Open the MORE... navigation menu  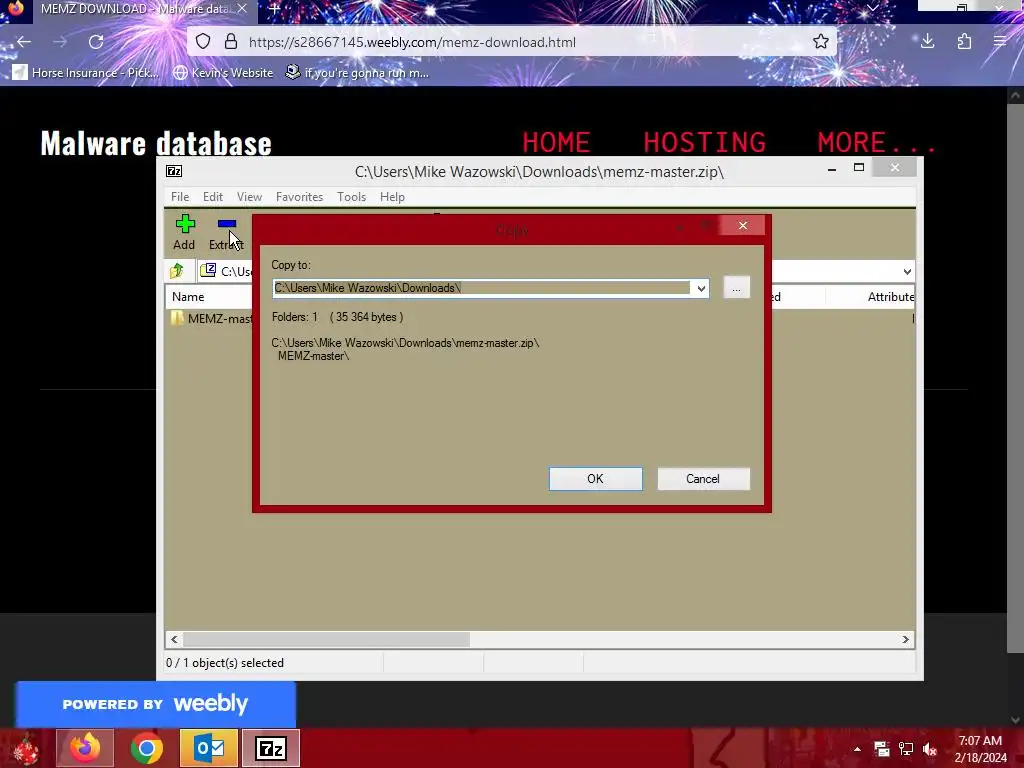click(x=877, y=142)
